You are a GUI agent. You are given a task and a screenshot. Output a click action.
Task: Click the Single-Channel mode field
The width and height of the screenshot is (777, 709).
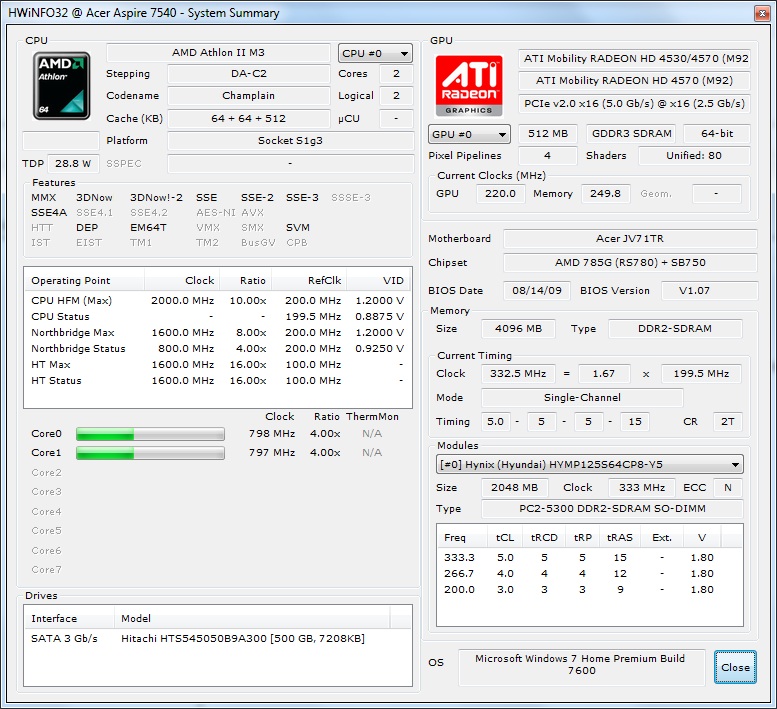coord(582,398)
